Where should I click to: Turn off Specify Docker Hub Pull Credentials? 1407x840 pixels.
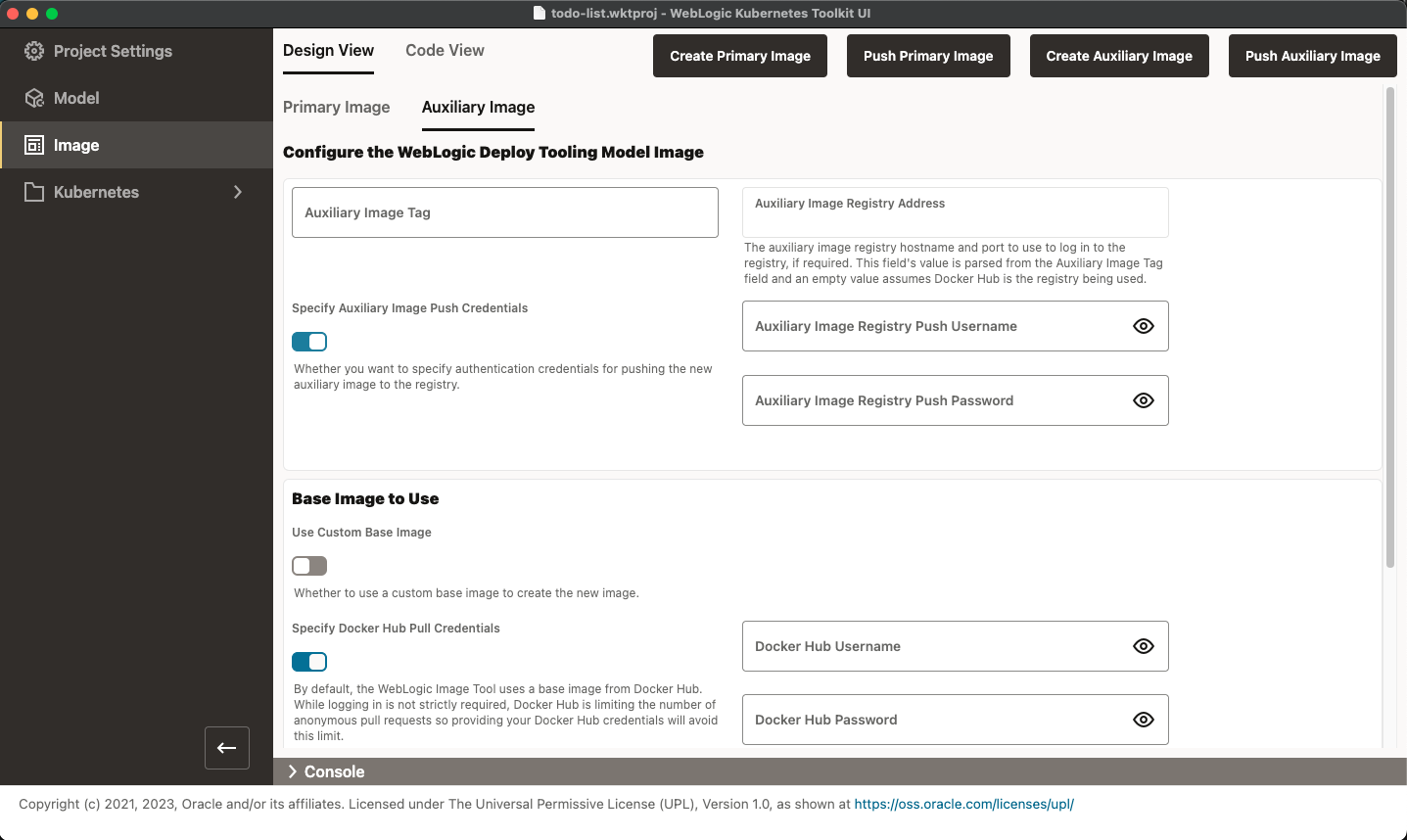(x=309, y=662)
